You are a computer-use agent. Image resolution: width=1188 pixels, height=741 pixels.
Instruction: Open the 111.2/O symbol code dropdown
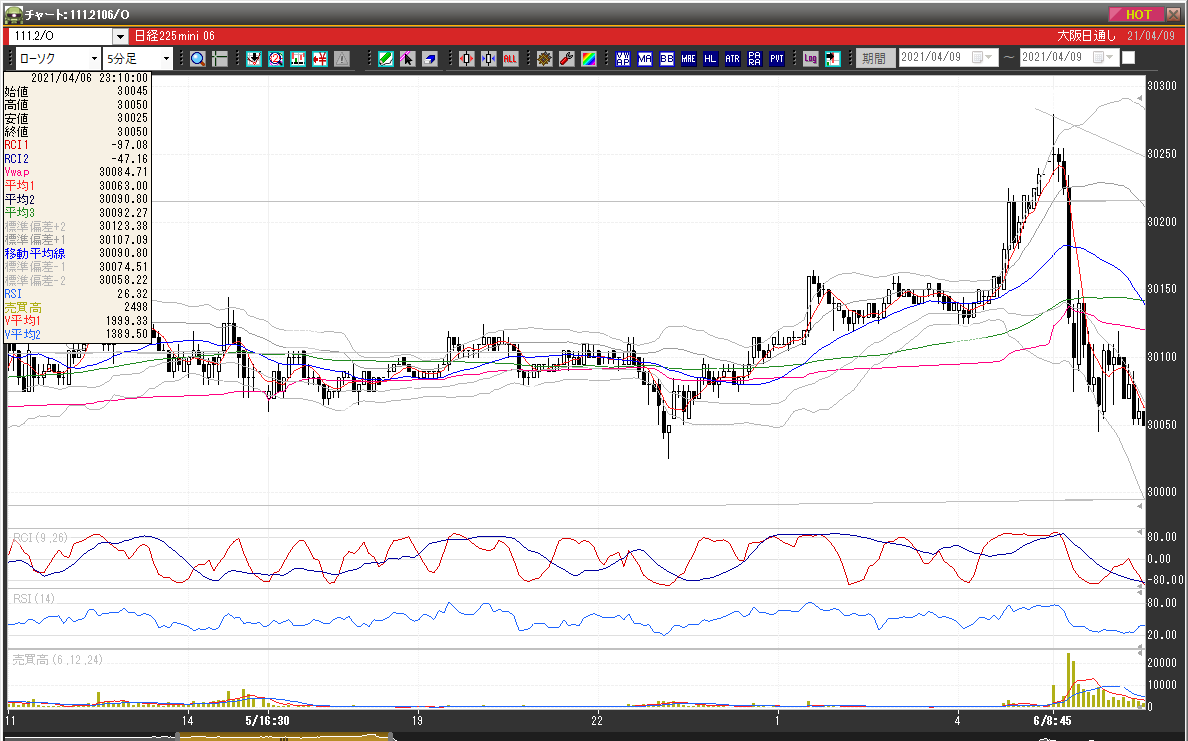click(x=121, y=37)
